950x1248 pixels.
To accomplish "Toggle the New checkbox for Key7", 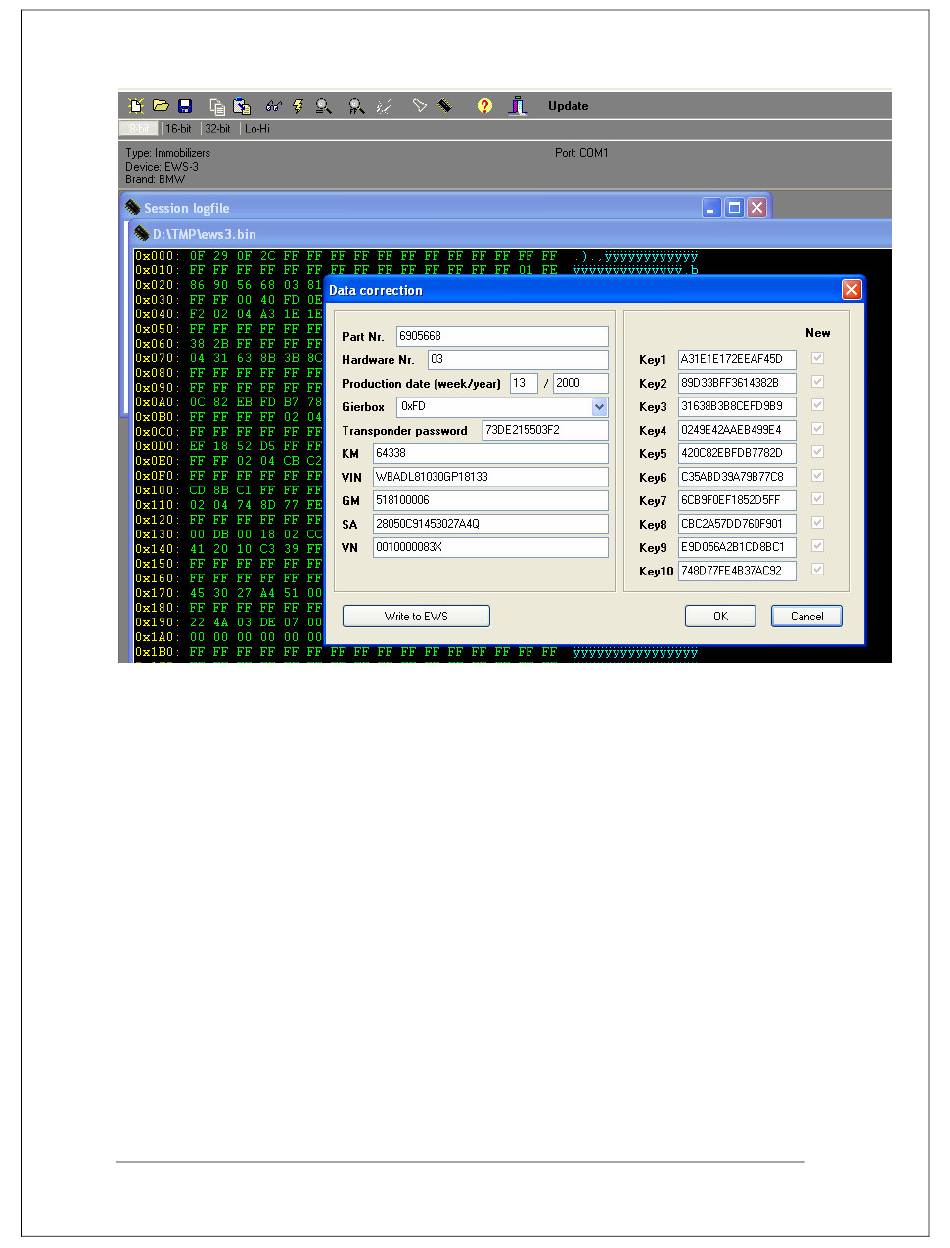I will pyautogui.click(x=817, y=499).
